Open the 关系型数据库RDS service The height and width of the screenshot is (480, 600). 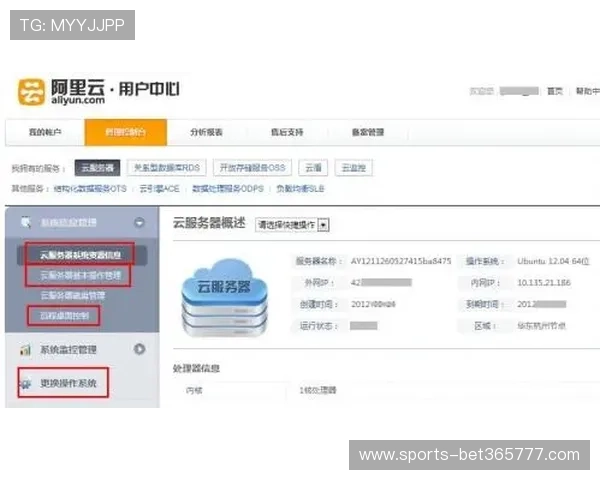point(166,168)
